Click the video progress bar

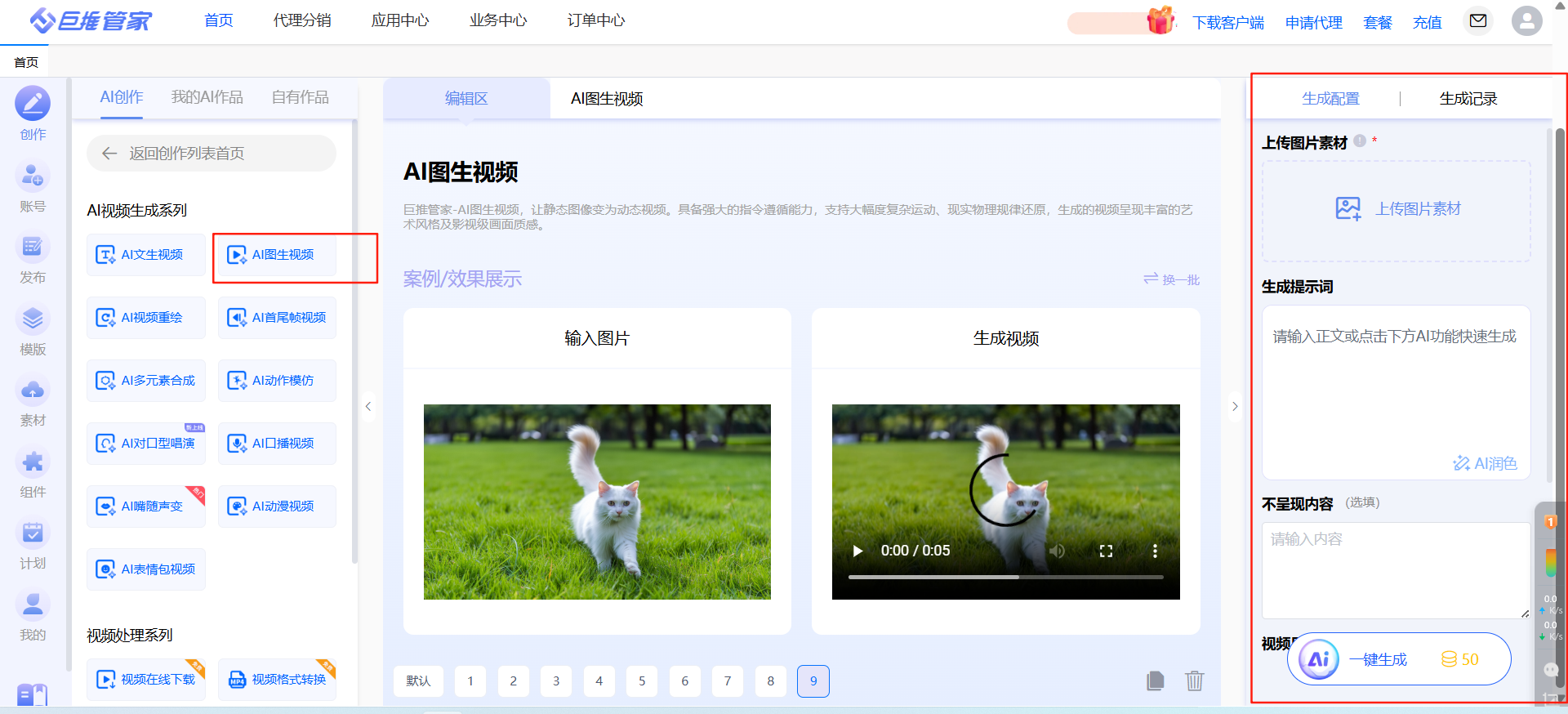[x=1005, y=577]
